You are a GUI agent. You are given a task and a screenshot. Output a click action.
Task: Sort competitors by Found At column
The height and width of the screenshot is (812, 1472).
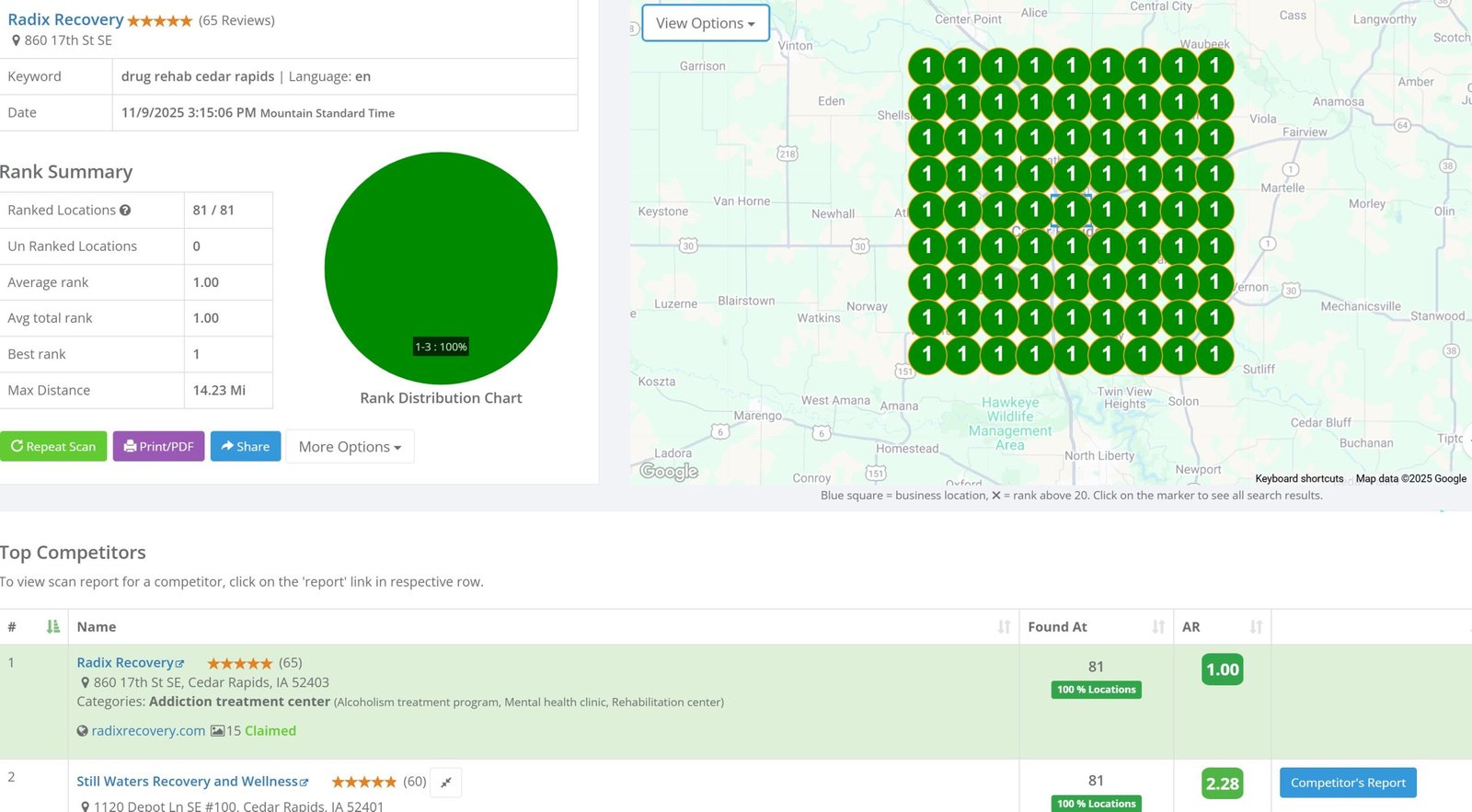[x=1158, y=627]
